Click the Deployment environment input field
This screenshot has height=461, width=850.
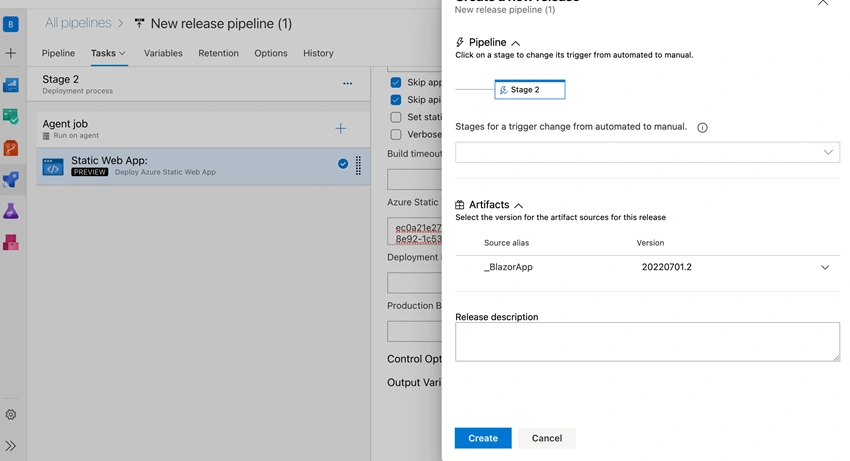point(415,283)
